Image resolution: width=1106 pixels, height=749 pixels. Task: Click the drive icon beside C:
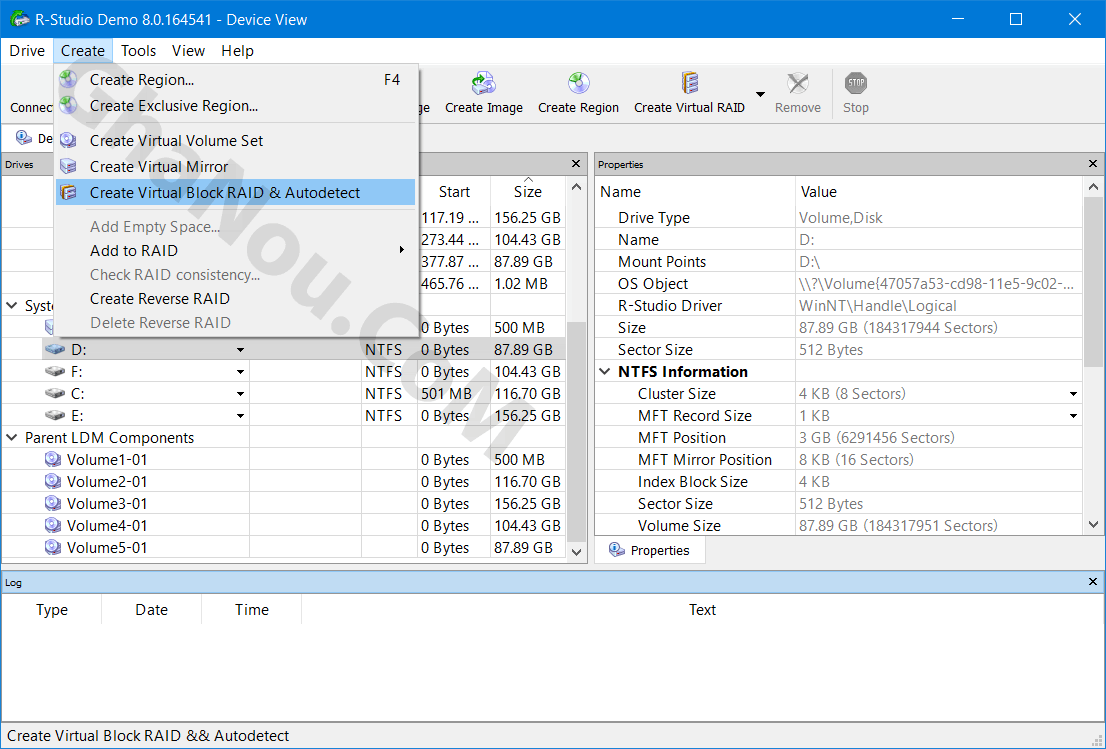pos(55,394)
